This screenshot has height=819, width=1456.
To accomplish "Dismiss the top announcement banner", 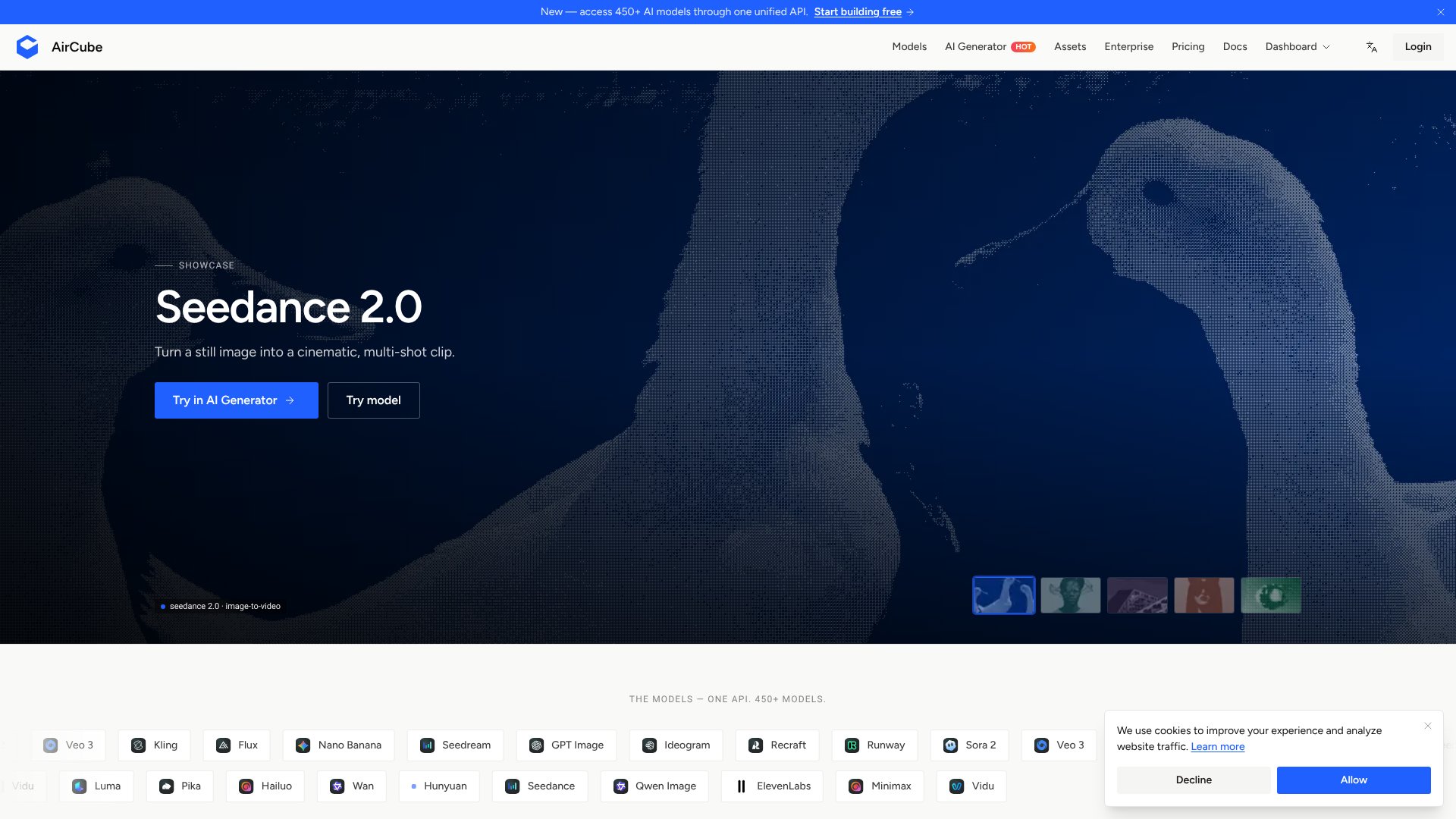I will (1441, 12).
